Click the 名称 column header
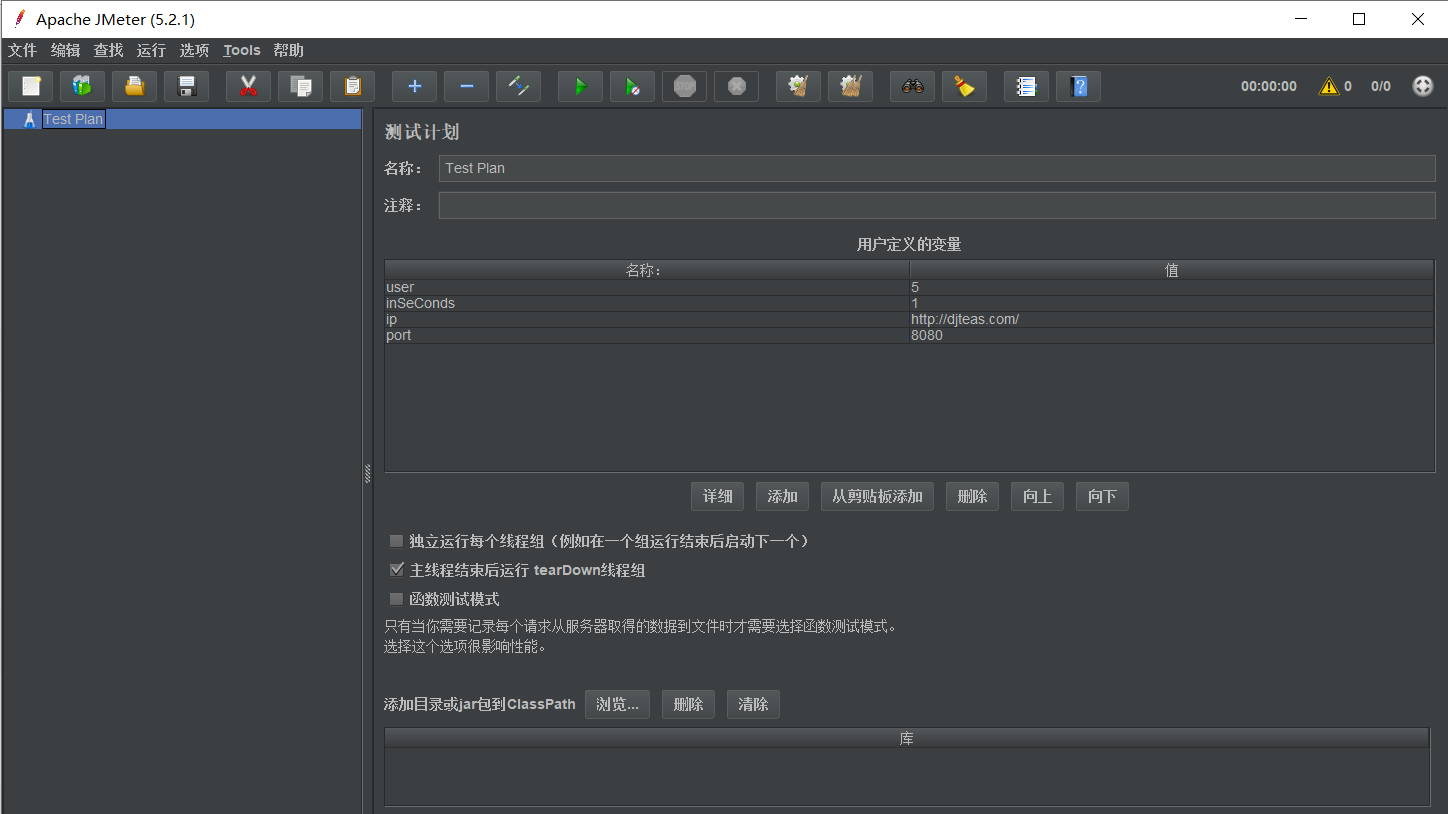 coord(647,270)
